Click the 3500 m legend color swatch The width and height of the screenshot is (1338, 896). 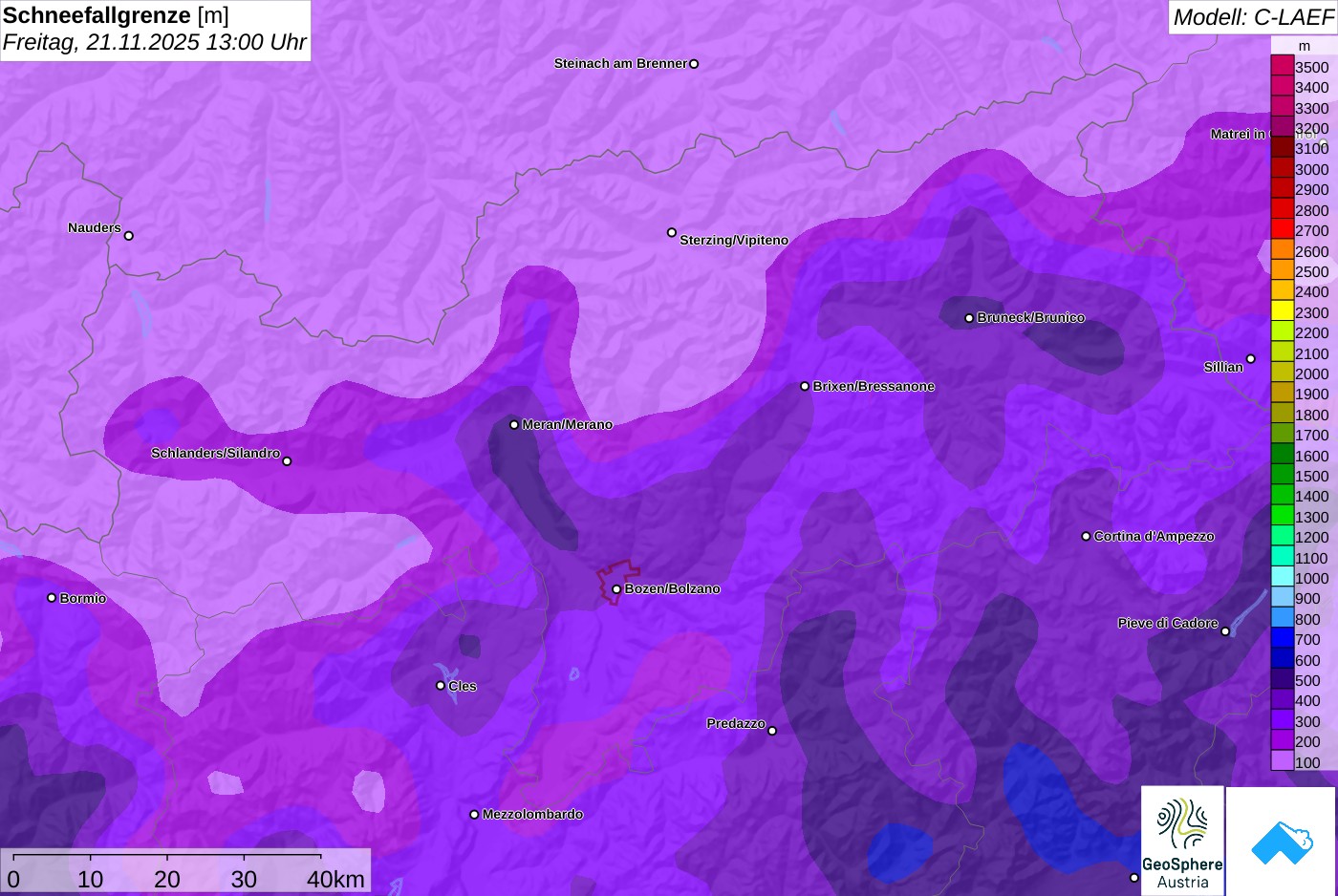1282,66
